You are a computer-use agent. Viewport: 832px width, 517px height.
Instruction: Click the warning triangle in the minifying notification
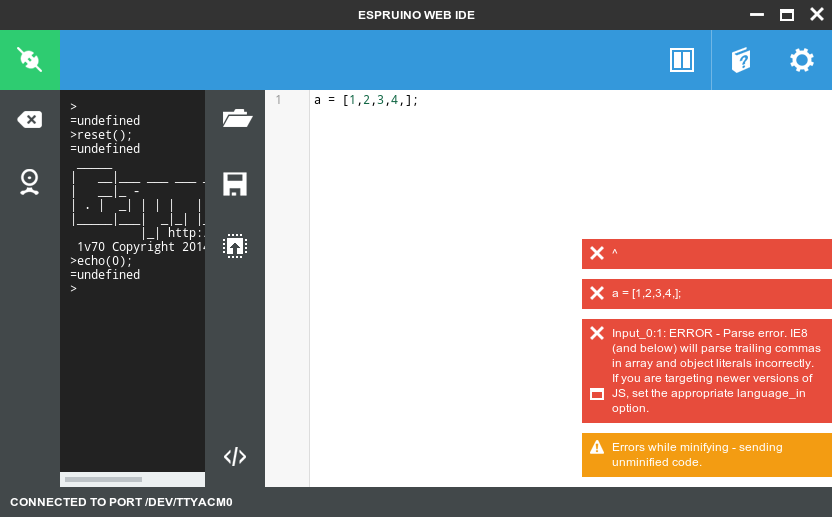coord(597,447)
